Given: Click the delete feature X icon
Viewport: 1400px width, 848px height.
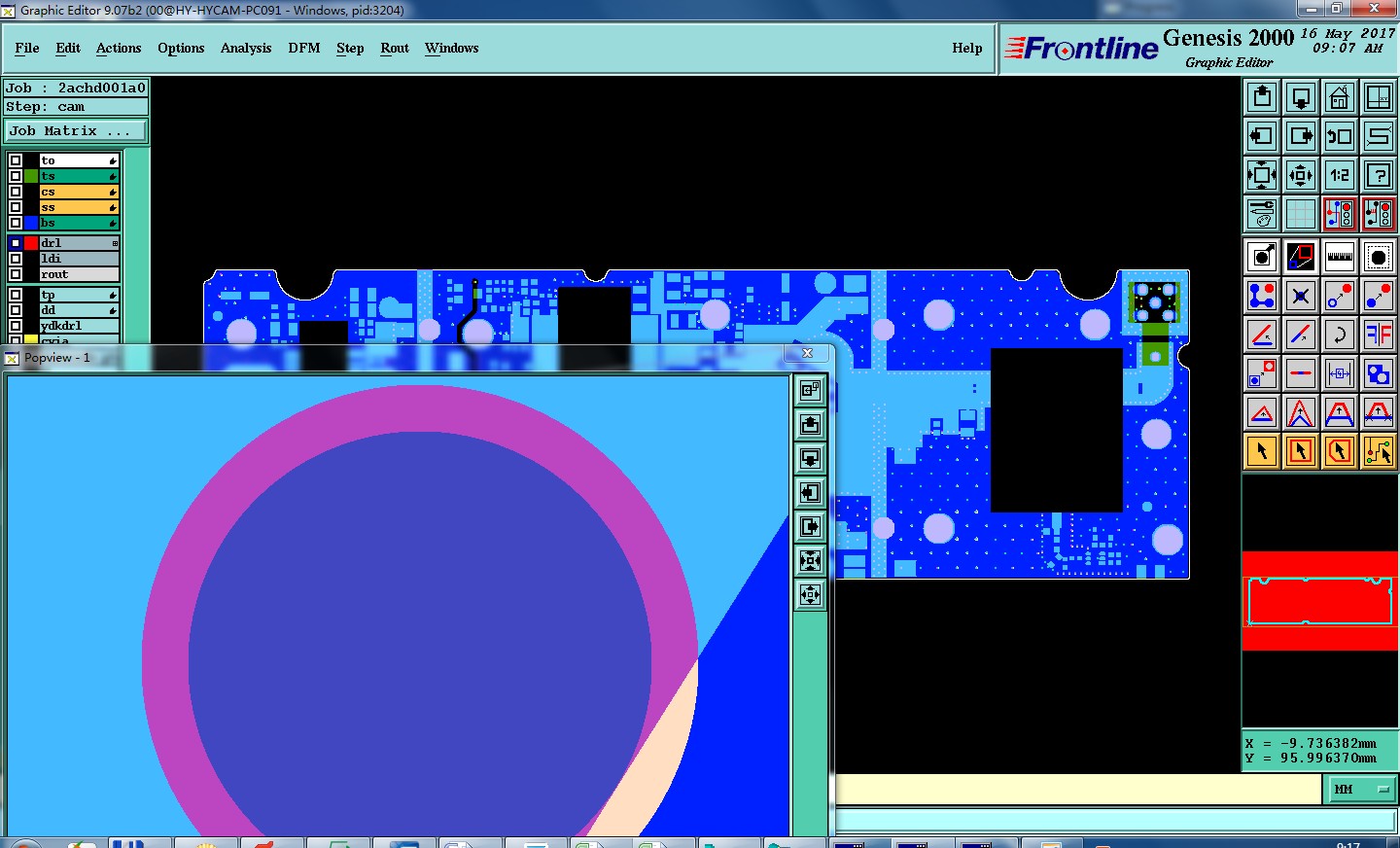Looking at the screenshot, I should pyautogui.click(x=1300, y=296).
